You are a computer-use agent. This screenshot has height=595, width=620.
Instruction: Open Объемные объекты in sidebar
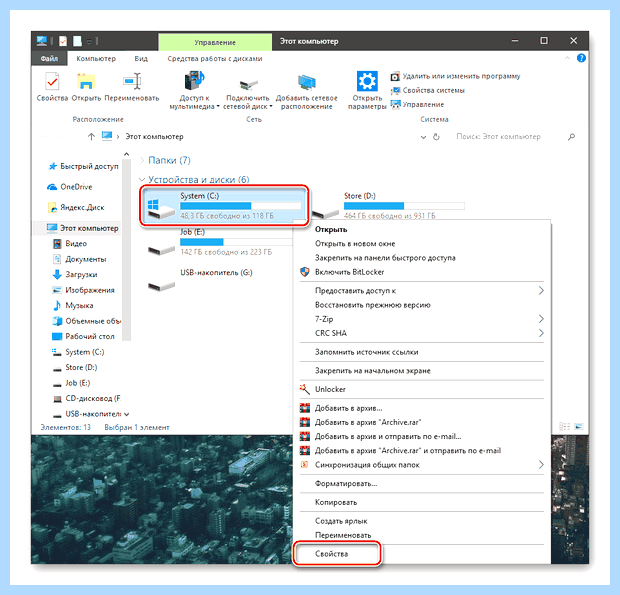point(87,321)
